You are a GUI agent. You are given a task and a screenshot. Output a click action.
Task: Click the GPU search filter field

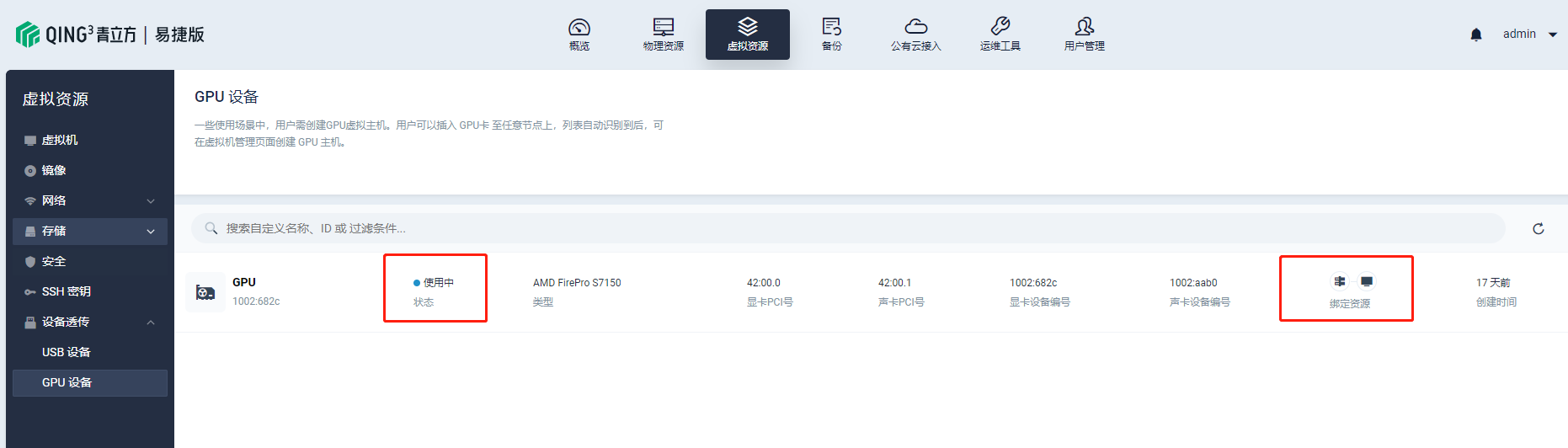[x=842, y=228]
